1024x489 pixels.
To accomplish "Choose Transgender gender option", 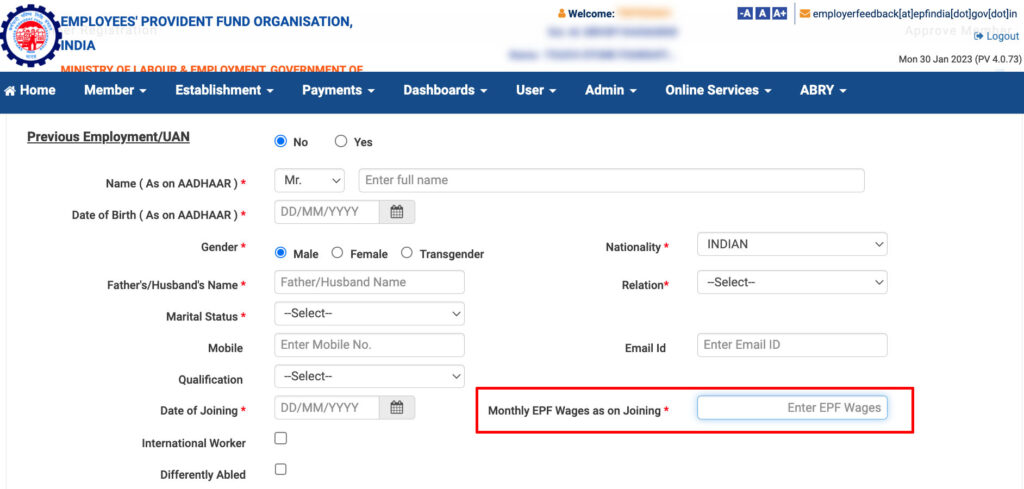I will point(406,253).
